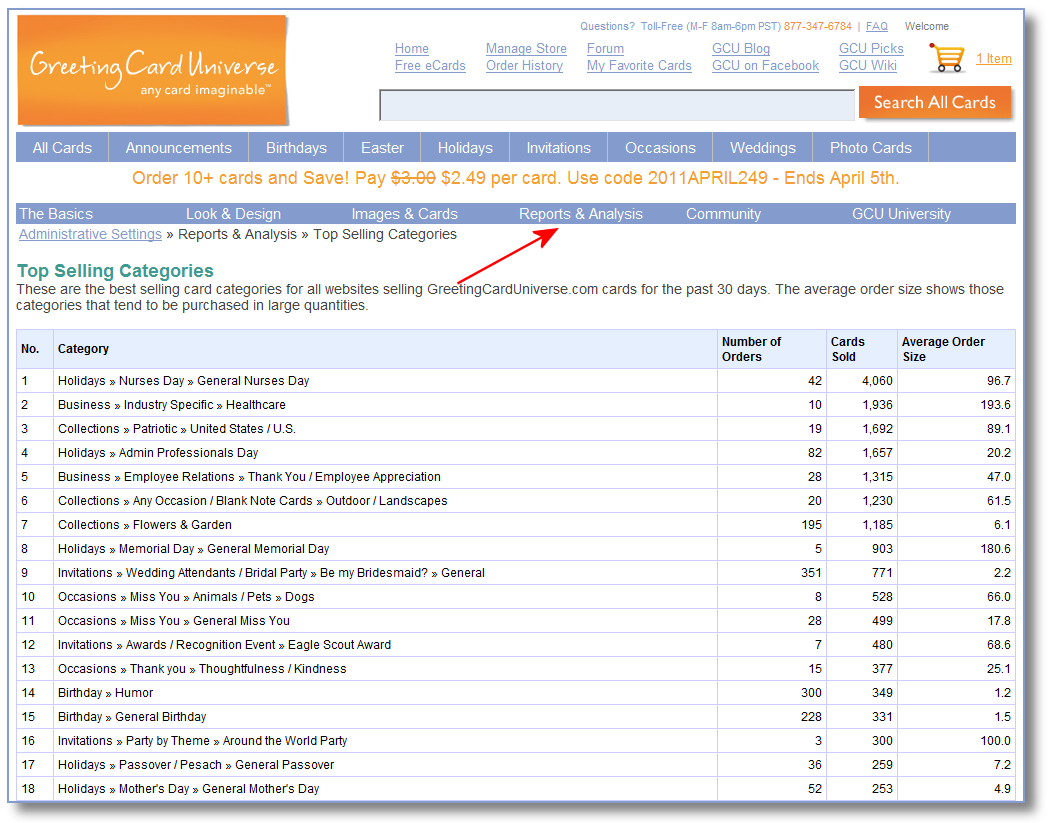Open the GCU Blog link
The image size is (1053, 823).
coord(741,48)
